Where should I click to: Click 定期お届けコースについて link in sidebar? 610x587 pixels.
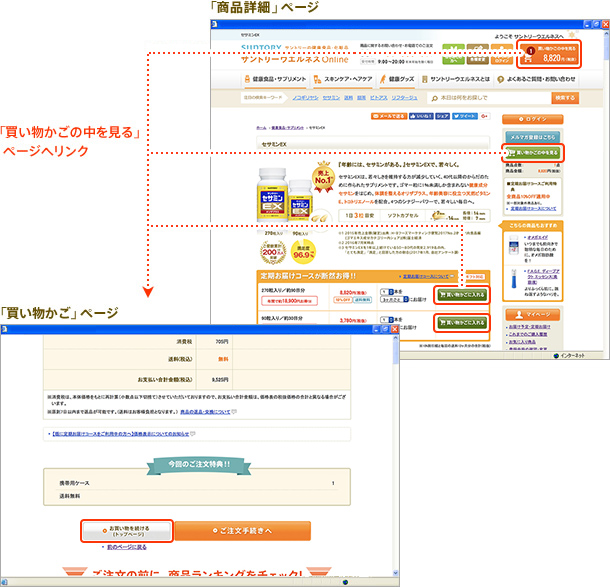click(533, 209)
